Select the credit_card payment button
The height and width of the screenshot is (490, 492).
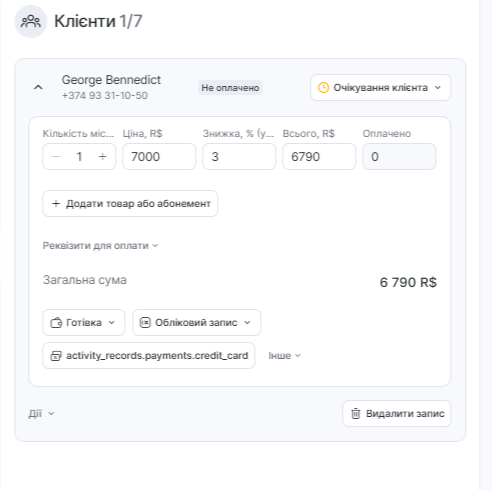click(x=149, y=355)
